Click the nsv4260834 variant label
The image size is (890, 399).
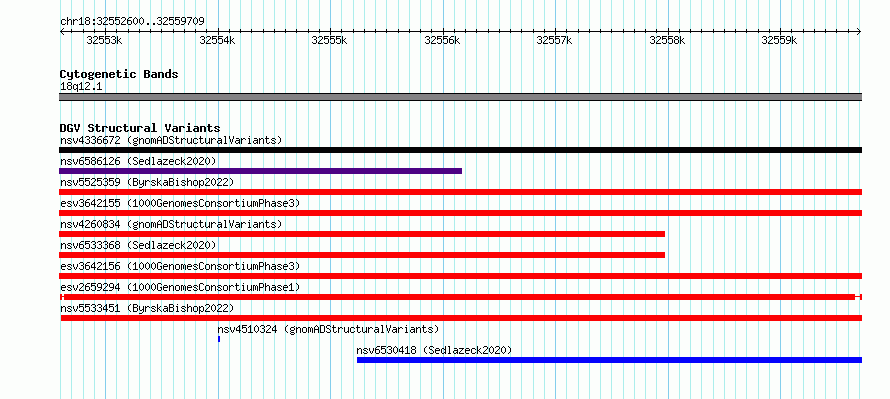[171, 224]
